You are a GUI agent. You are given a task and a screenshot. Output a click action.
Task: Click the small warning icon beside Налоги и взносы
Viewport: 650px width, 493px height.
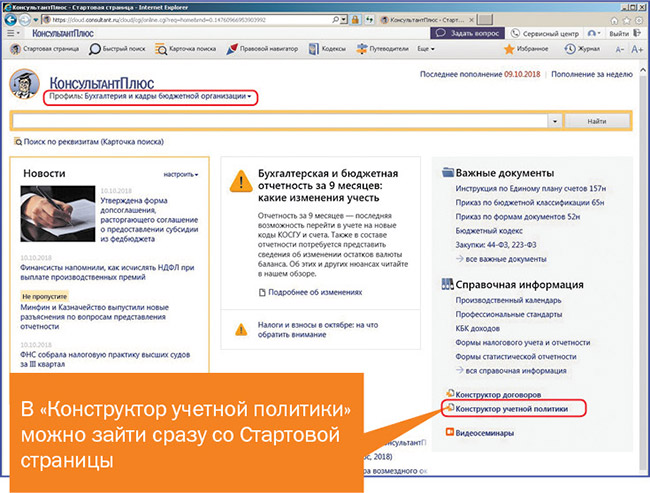tap(241, 330)
